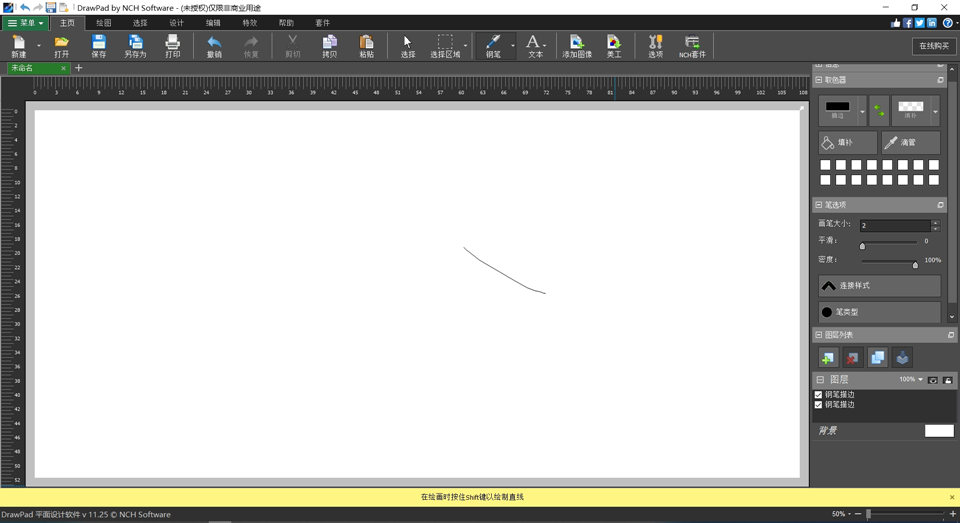Collapse the 图层列表 panel

pyautogui.click(x=819, y=335)
